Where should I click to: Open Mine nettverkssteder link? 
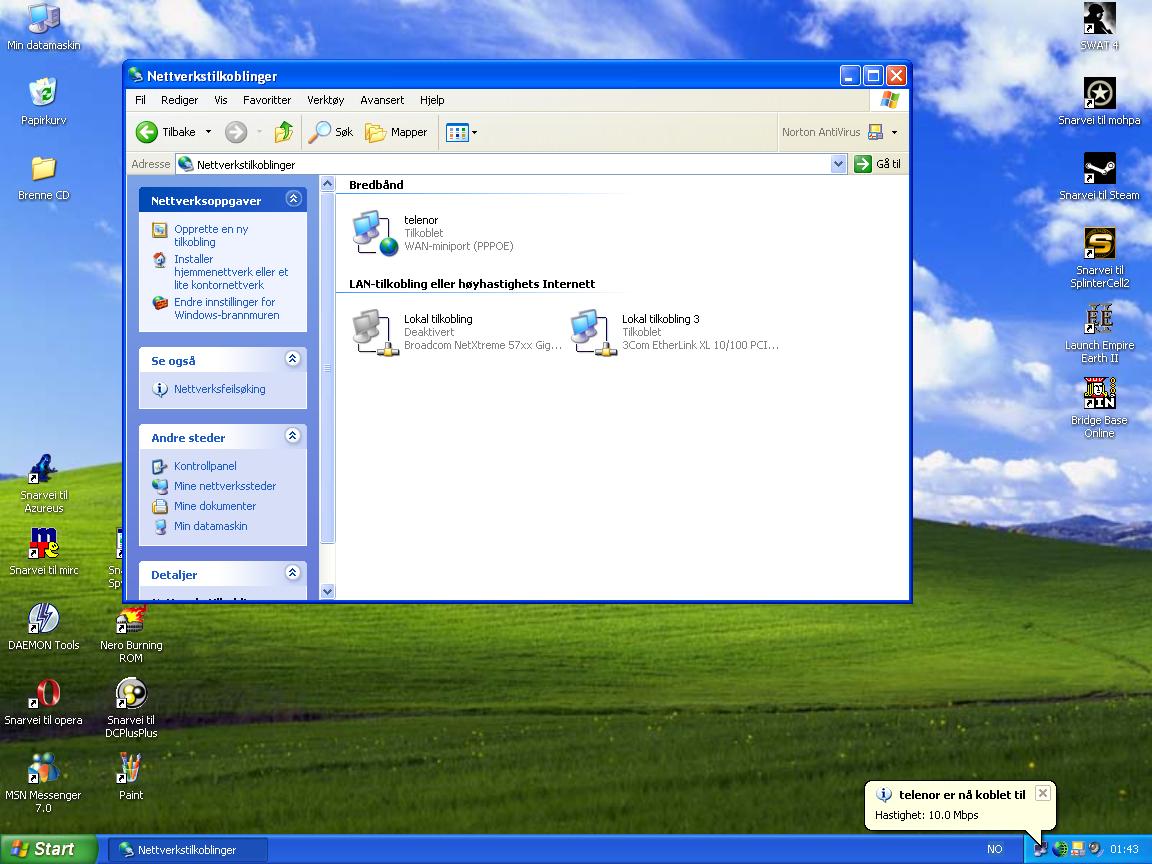click(225, 486)
